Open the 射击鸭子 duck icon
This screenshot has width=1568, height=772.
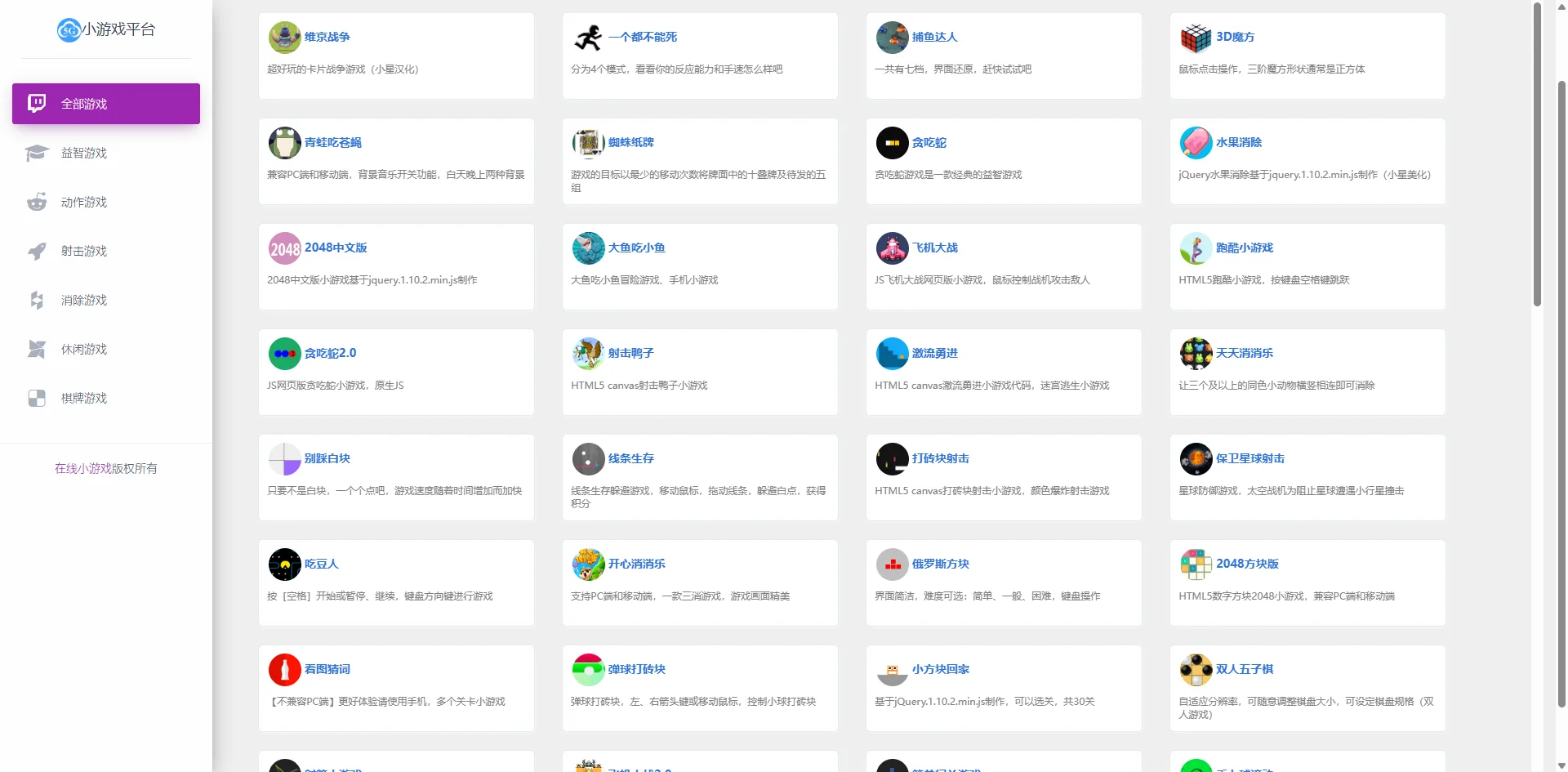click(x=588, y=354)
